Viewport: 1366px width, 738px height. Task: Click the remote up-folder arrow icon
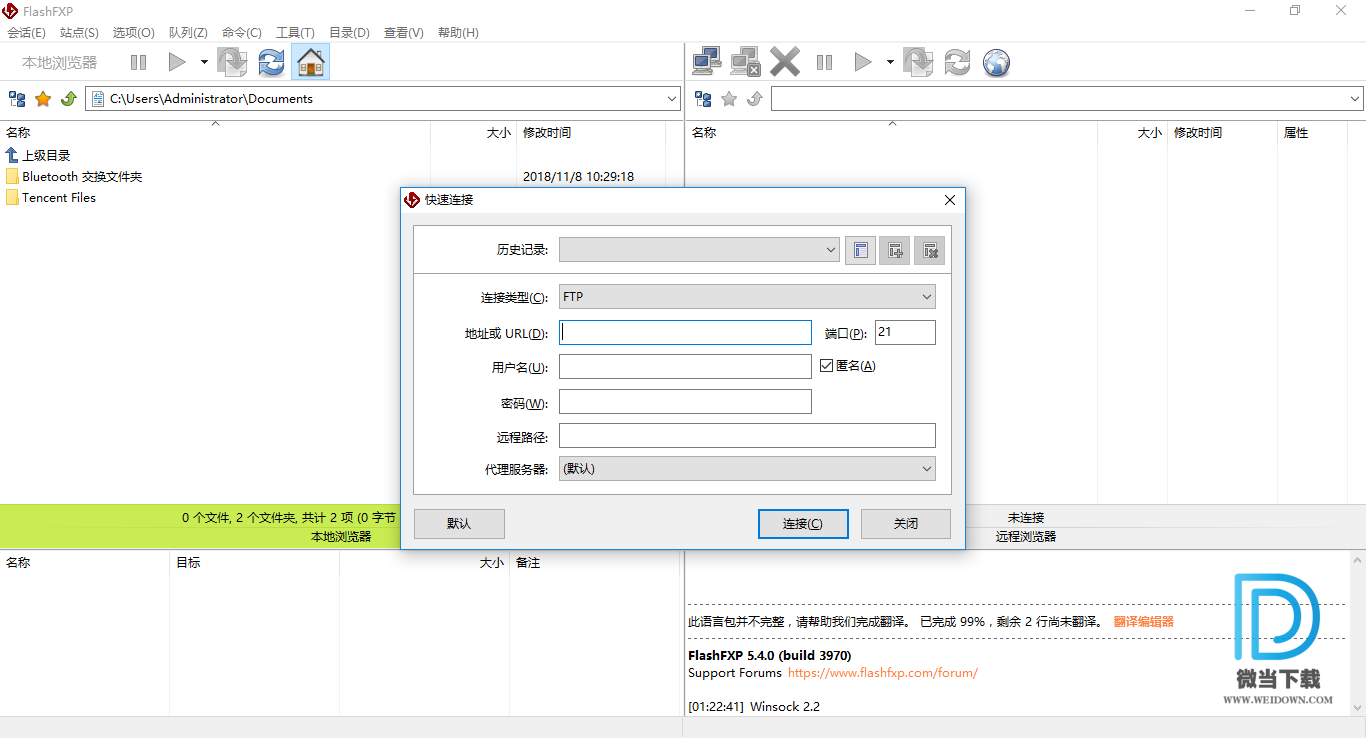click(755, 99)
